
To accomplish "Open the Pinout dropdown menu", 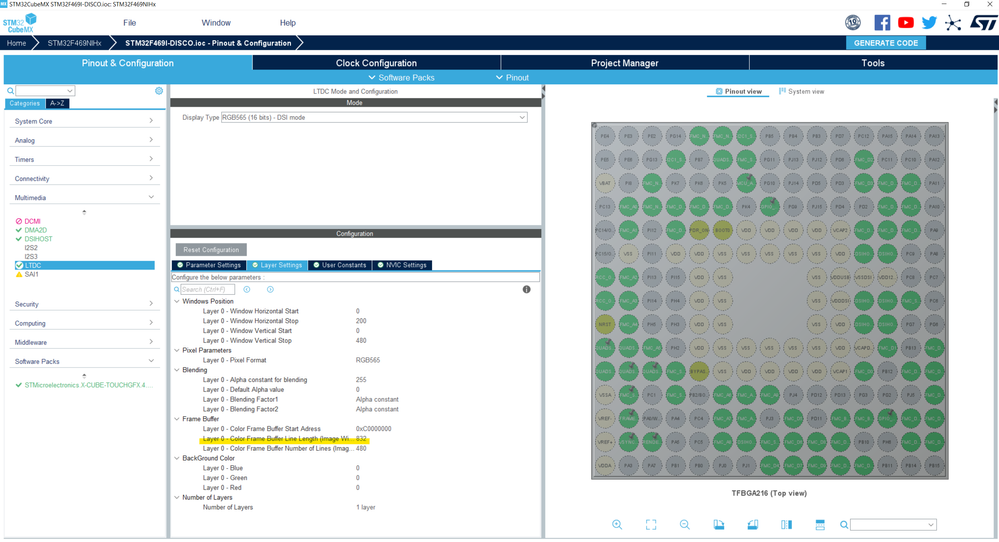I will (512, 78).
